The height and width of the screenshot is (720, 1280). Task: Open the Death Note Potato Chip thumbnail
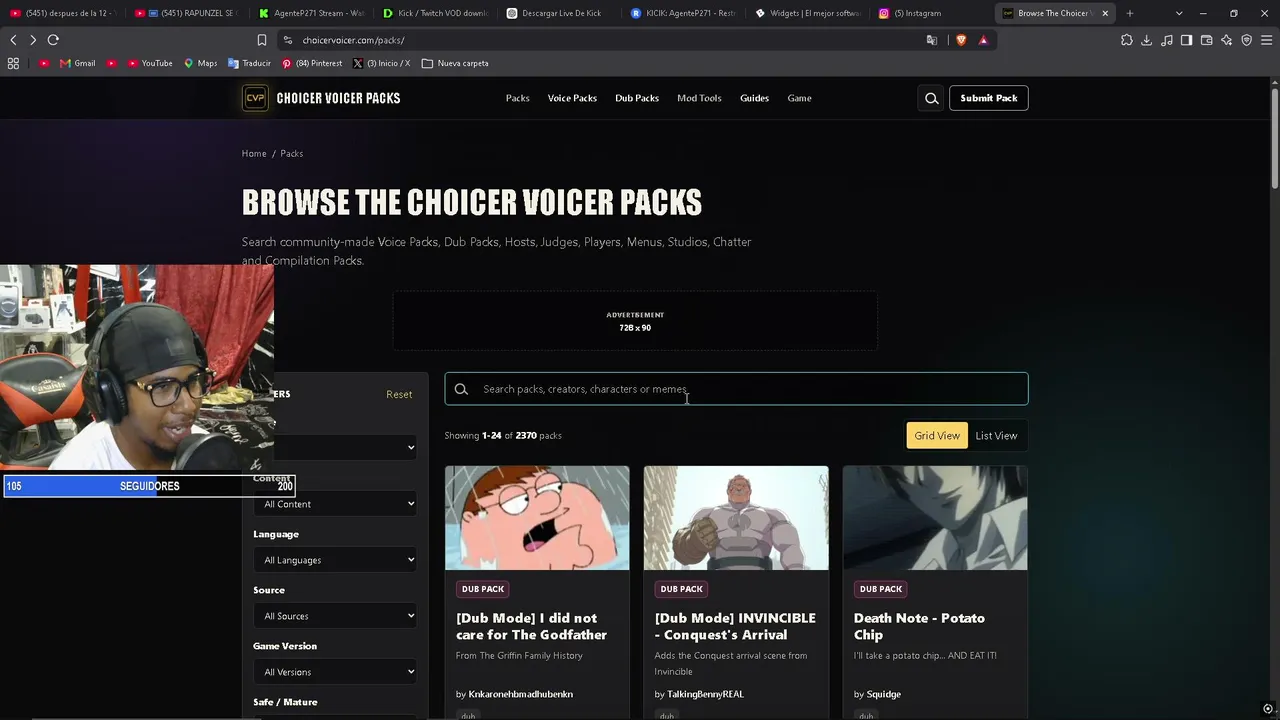(935, 518)
